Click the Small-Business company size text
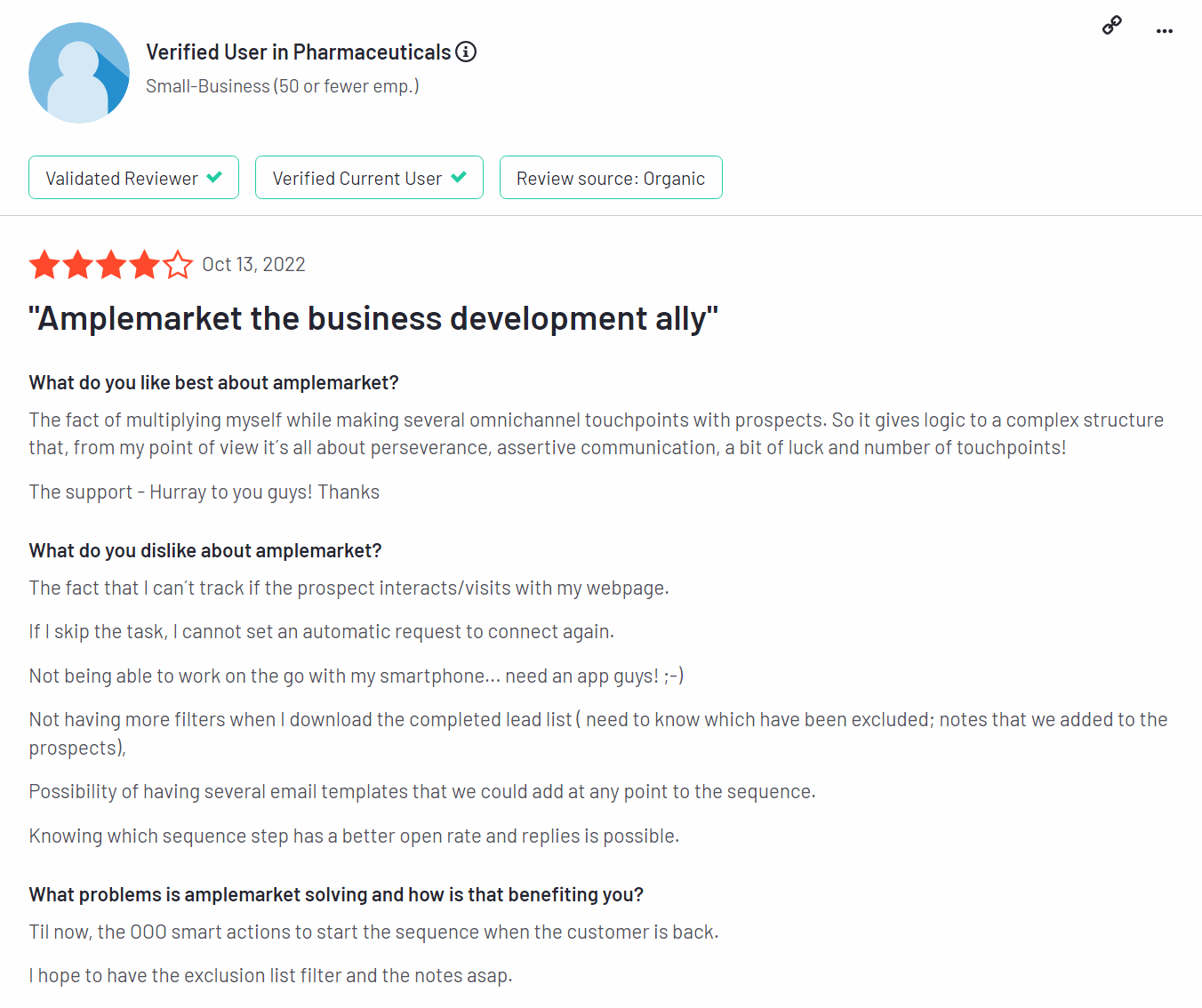The image size is (1202, 1008). (x=283, y=86)
